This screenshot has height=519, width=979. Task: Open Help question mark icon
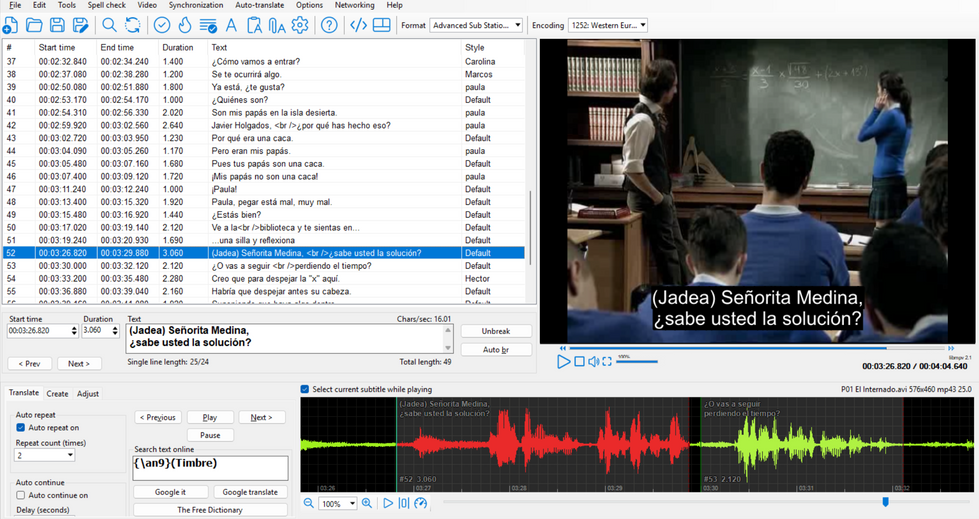pos(329,26)
